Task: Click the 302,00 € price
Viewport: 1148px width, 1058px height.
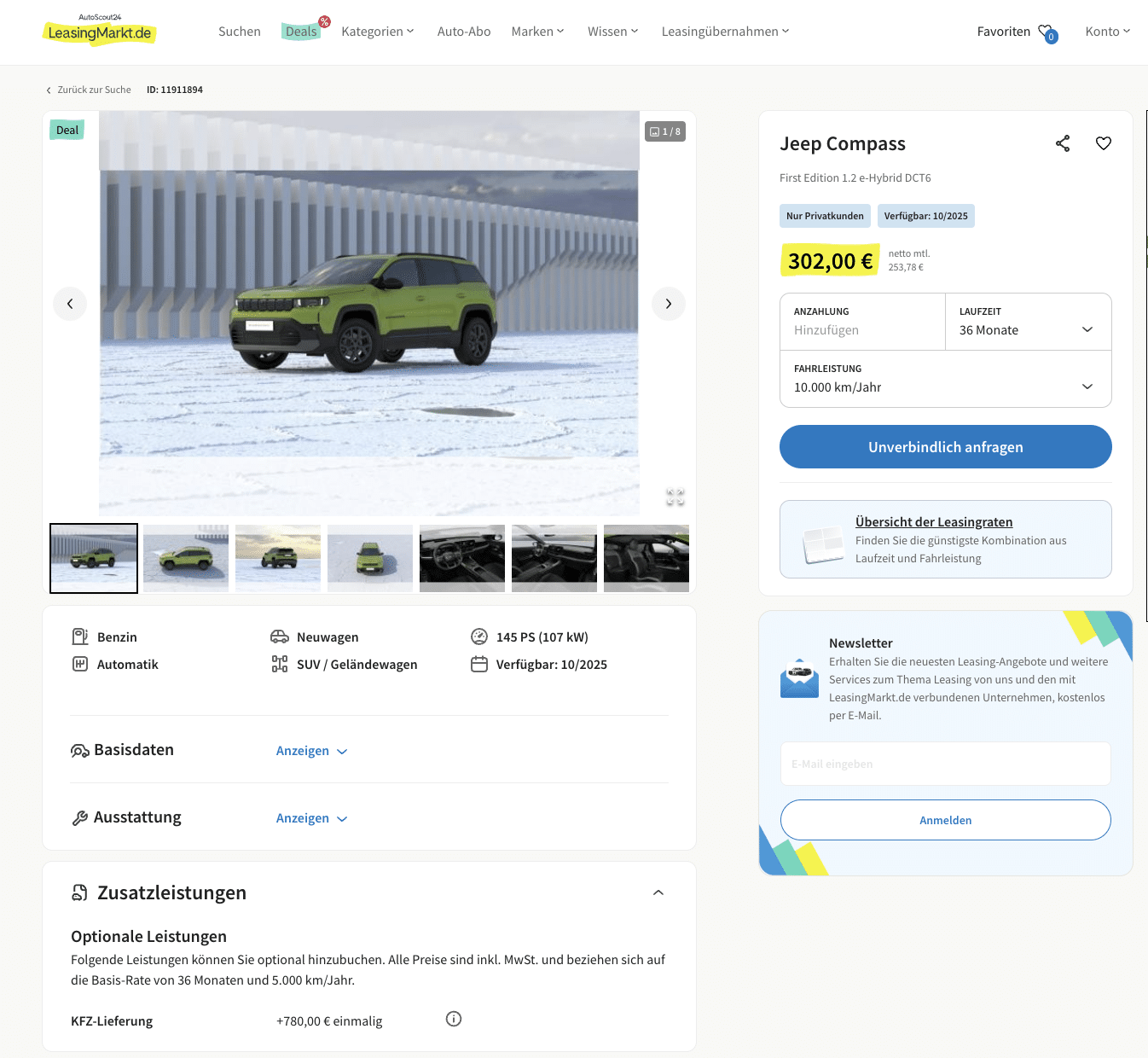Action: pyautogui.click(x=830, y=261)
